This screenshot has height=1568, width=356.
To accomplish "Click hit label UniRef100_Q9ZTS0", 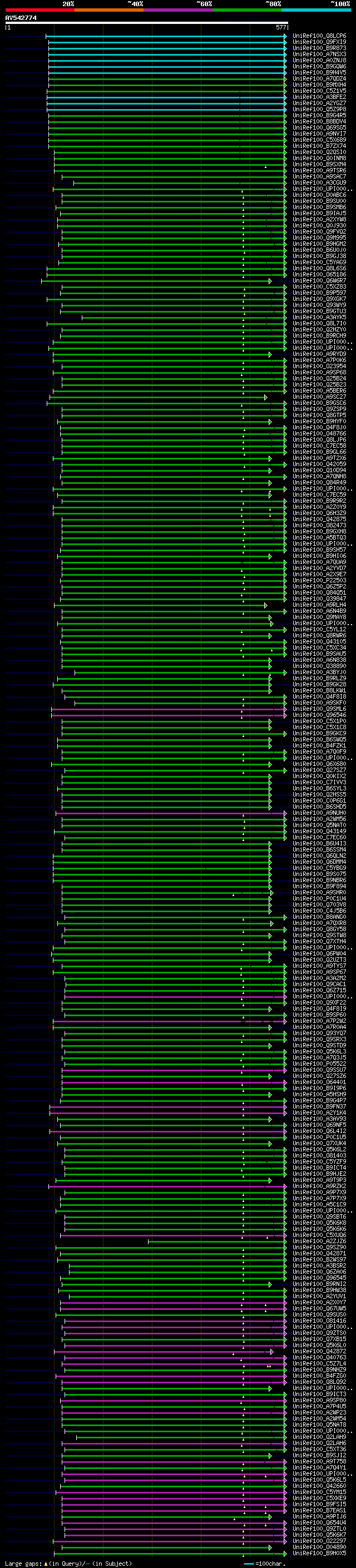I will pos(319,1333).
